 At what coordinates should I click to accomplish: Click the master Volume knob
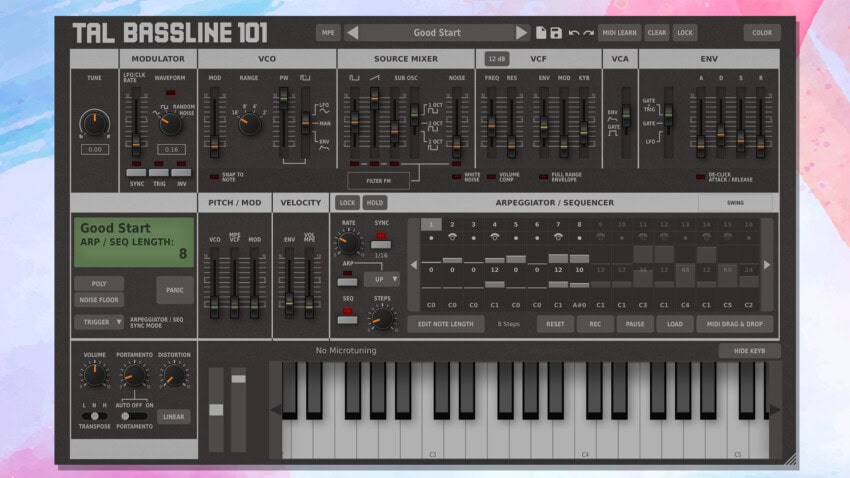(x=94, y=375)
